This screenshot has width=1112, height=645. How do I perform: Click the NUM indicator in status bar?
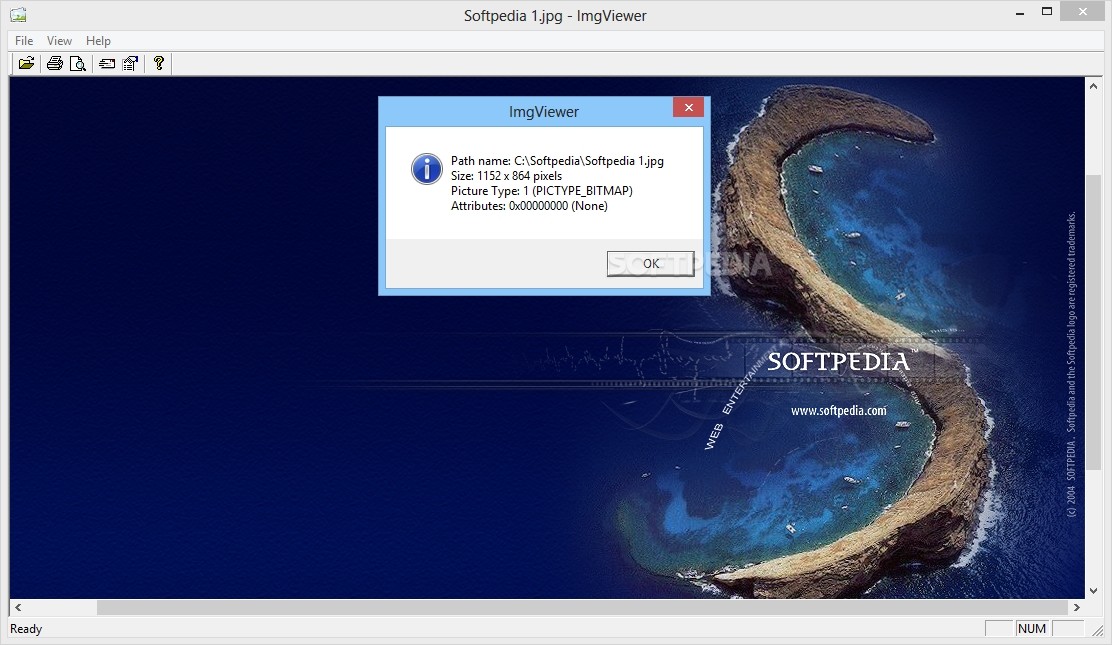(x=1032, y=629)
